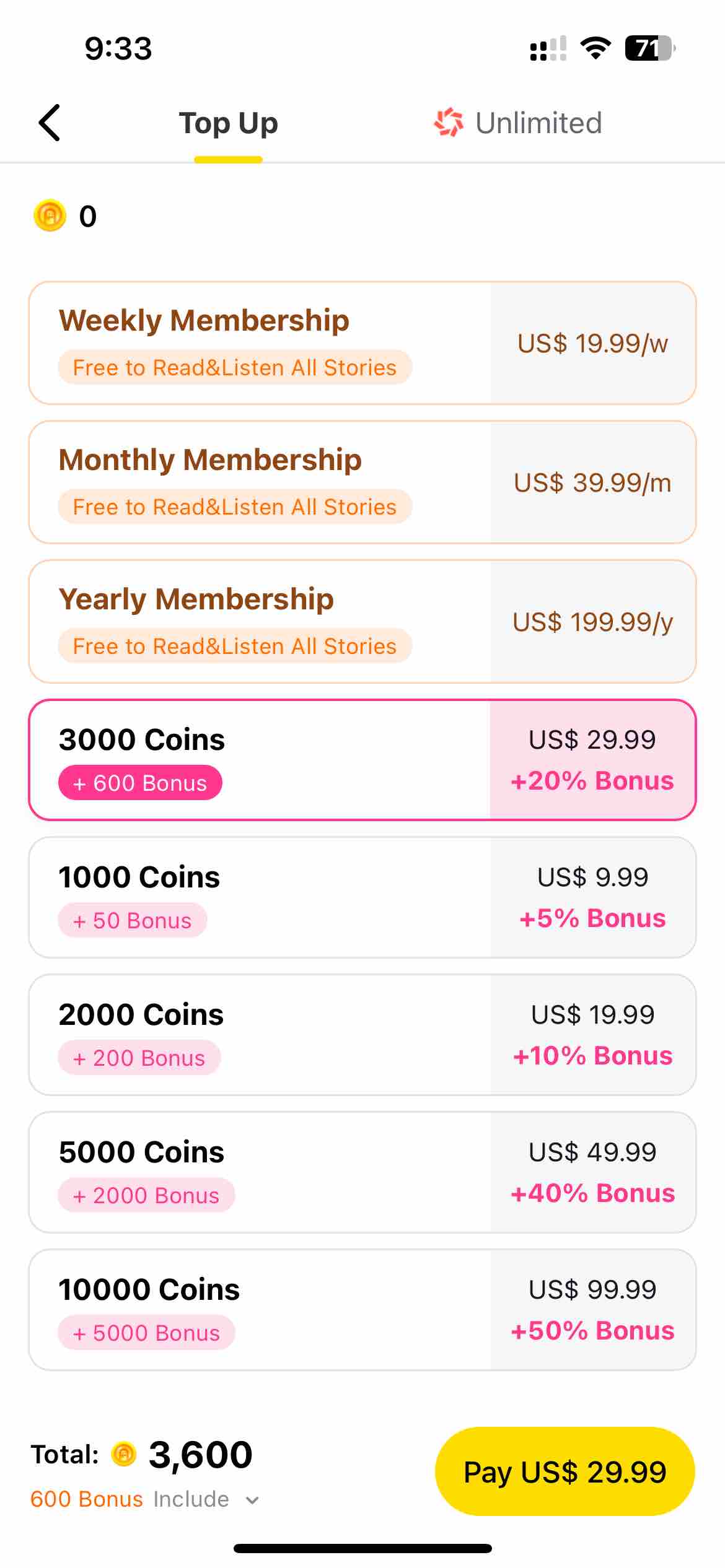725x1568 pixels.
Task: Tap the gold coin beside Total
Action: pyautogui.click(x=123, y=1454)
